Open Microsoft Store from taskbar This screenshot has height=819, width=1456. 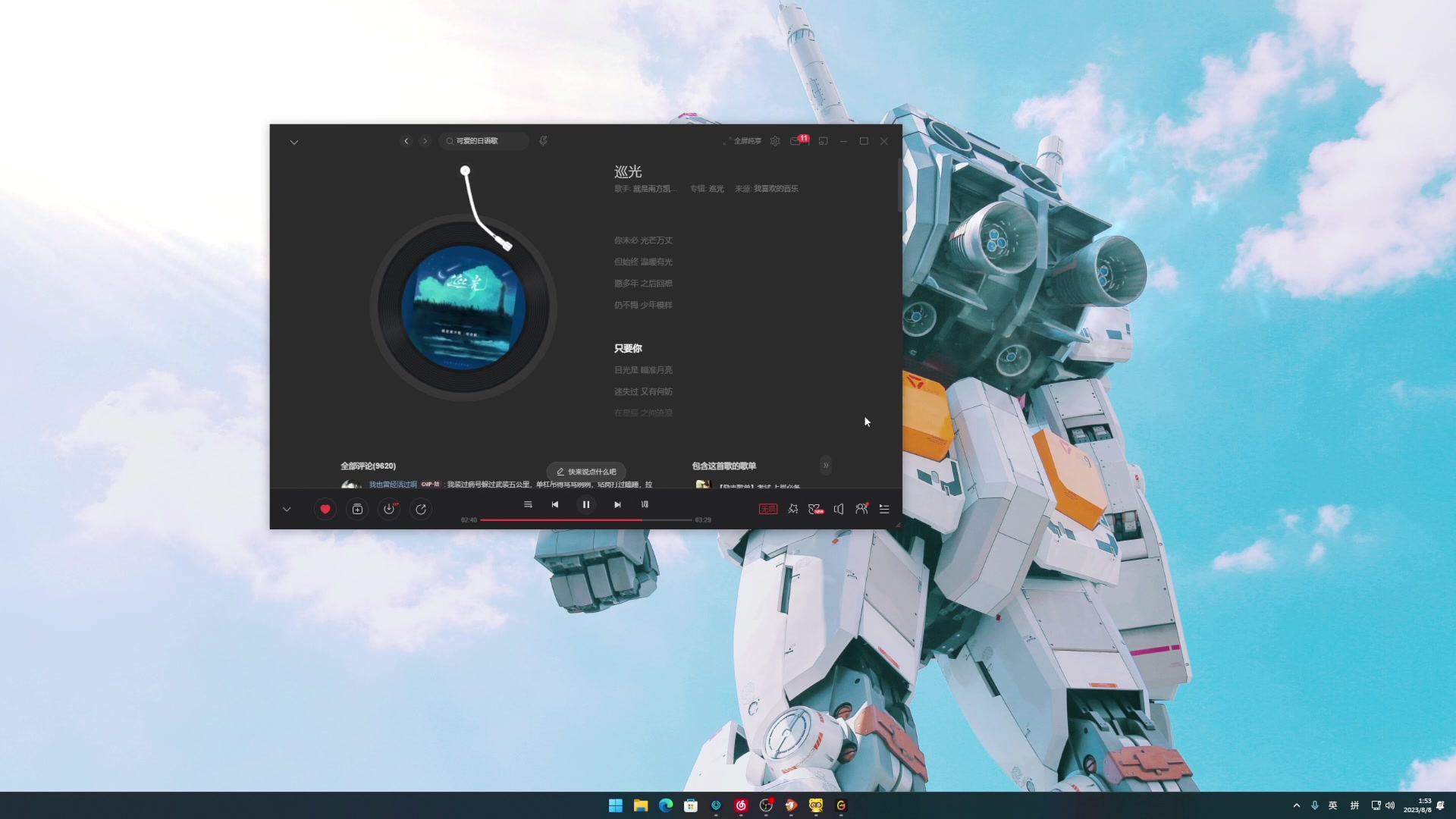click(691, 805)
